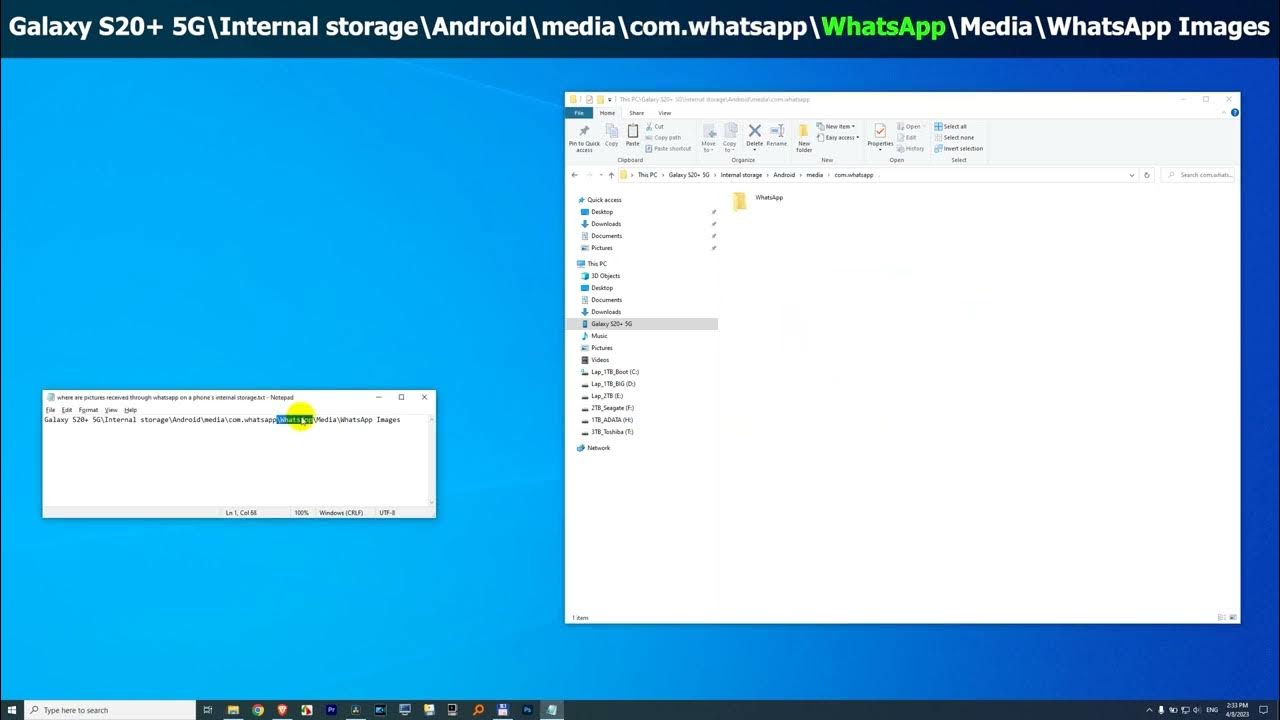Open the New item dropdown
The height and width of the screenshot is (720, 1280).
836,127
